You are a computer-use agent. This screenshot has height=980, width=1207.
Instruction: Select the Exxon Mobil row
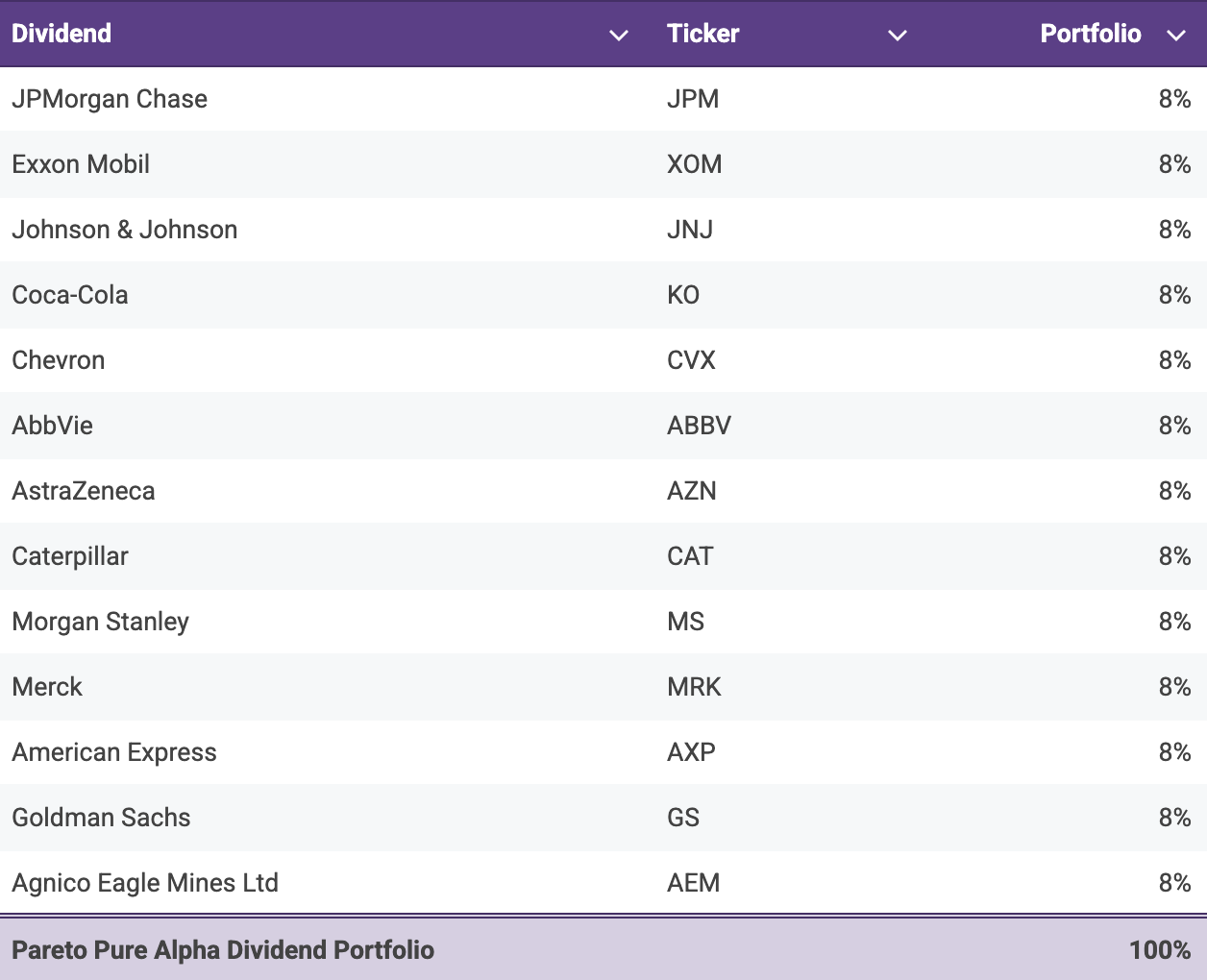pos(81,164)
